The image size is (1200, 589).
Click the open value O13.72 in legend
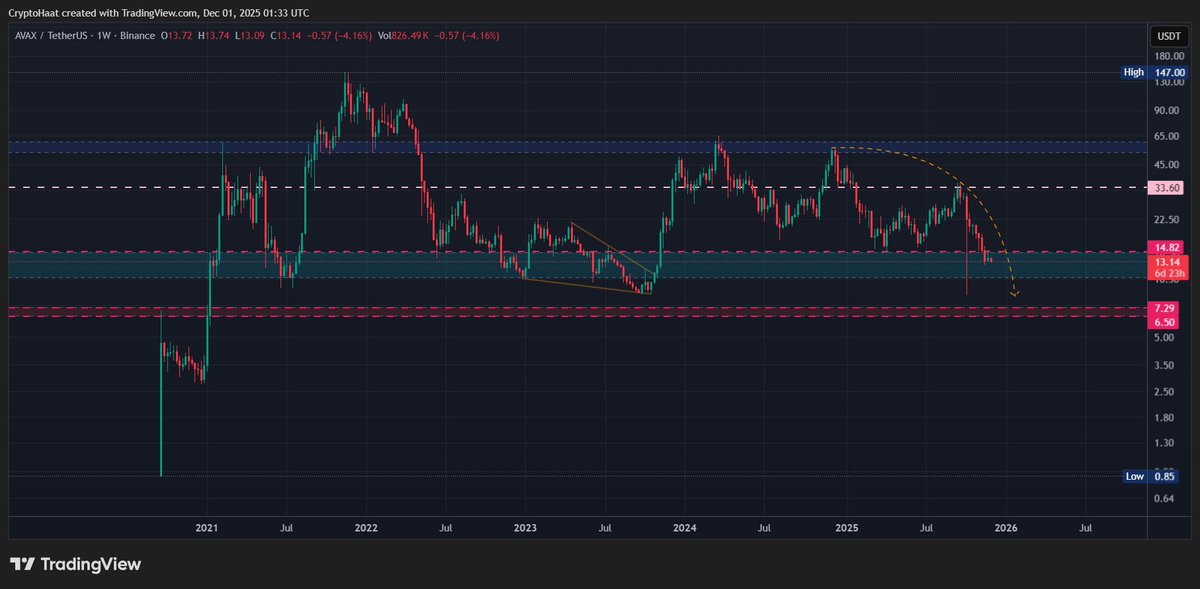click(x=176, y=36)
